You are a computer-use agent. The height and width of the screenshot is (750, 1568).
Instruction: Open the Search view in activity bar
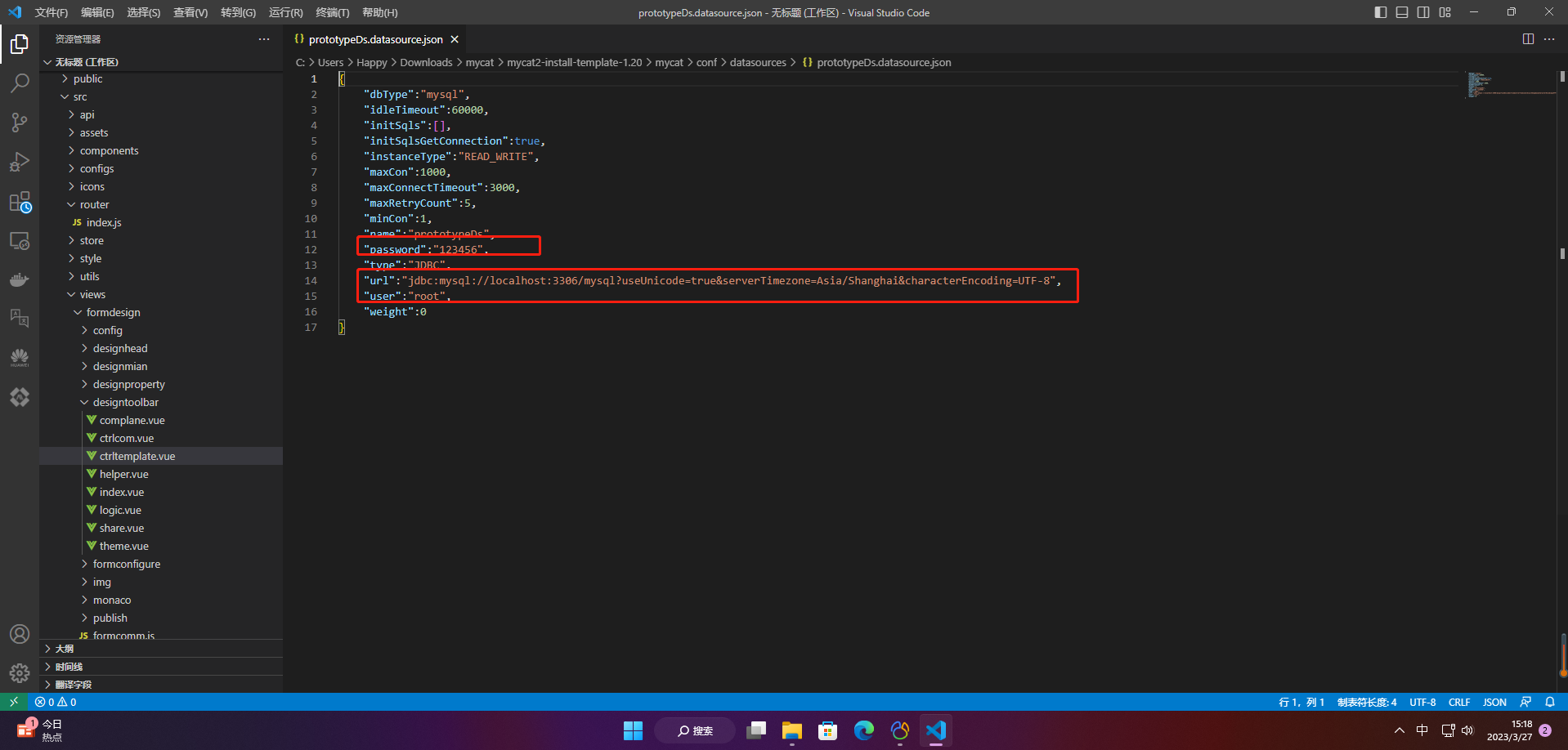click(x=20, y=83)
